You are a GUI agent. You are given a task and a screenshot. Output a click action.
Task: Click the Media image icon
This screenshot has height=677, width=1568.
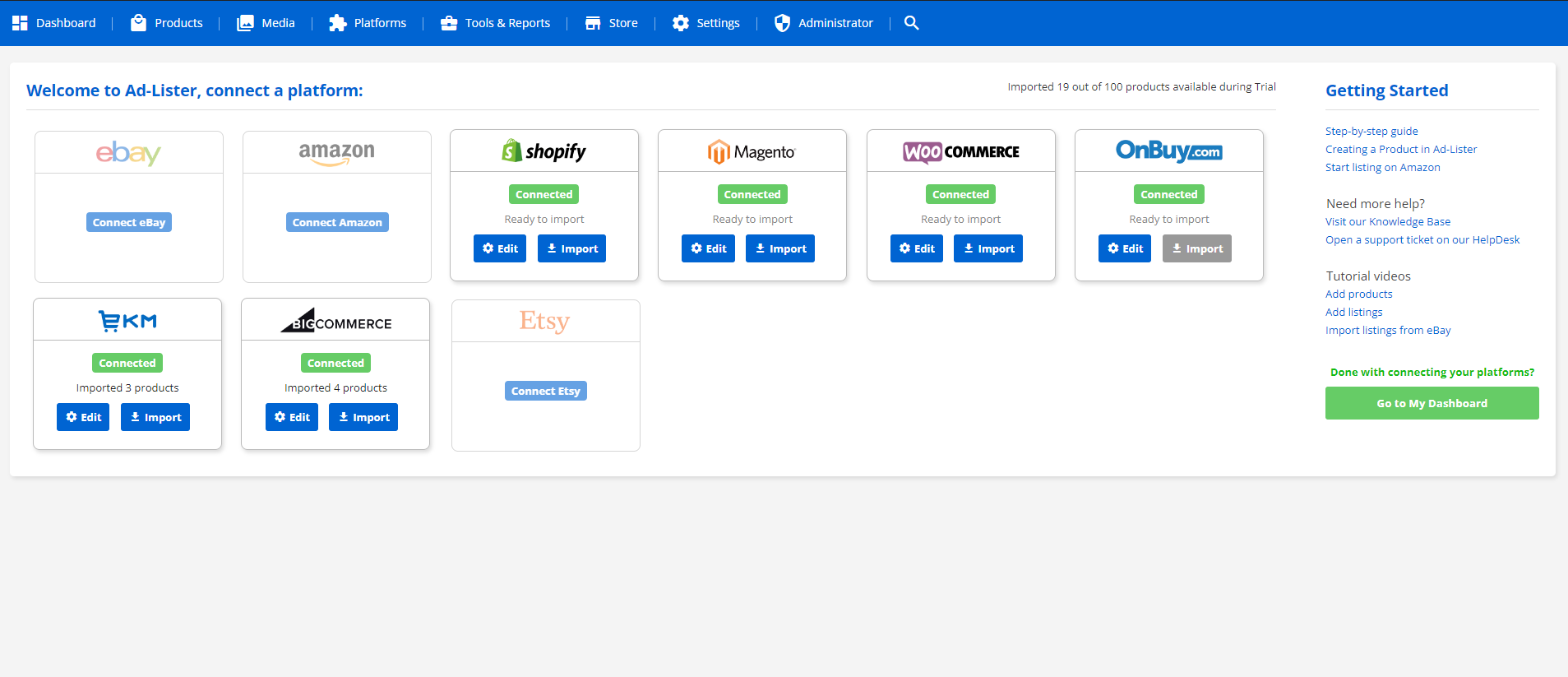click(245, 23)
